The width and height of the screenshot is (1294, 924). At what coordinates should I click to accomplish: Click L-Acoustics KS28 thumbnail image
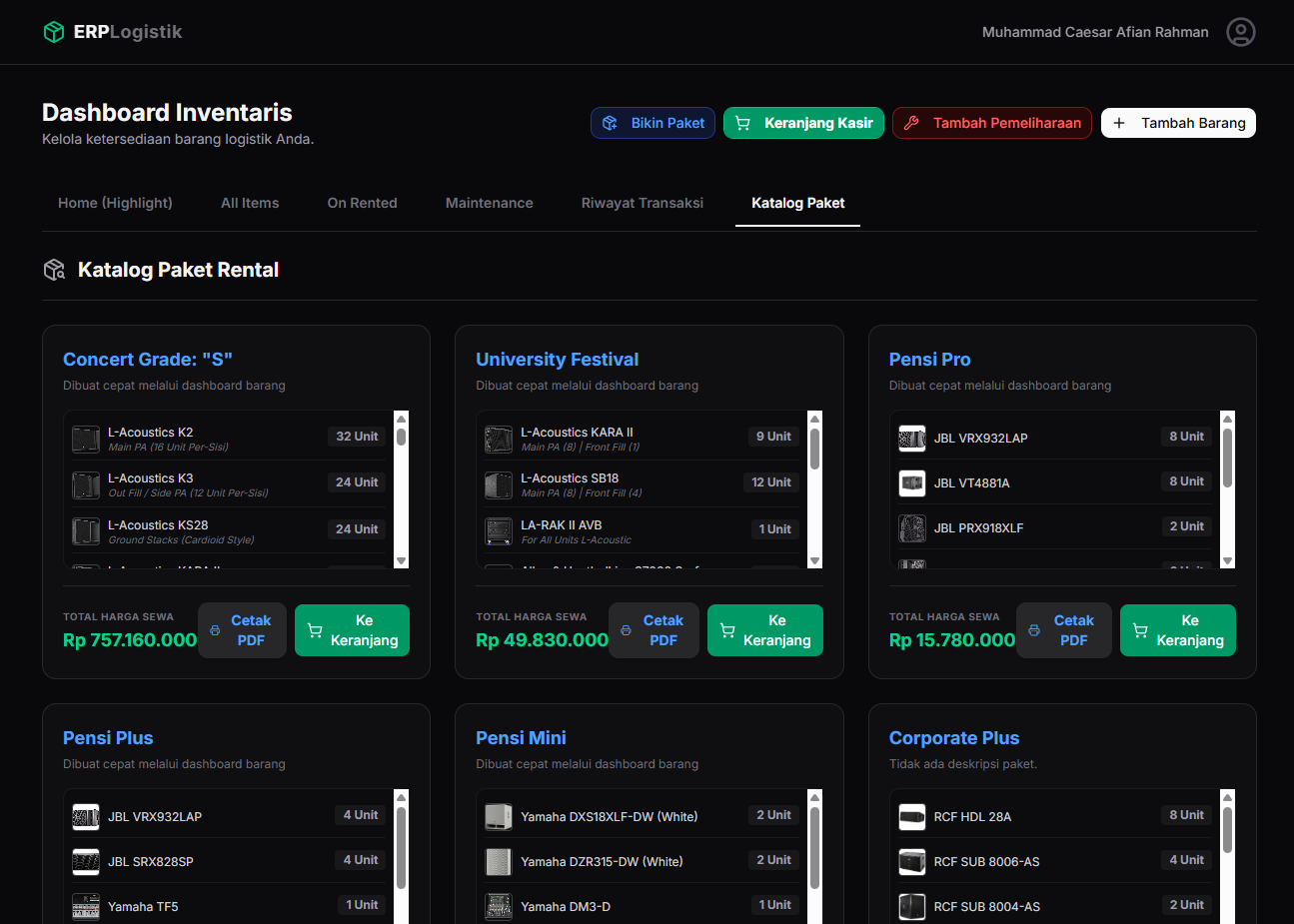(x=86, y=531)
